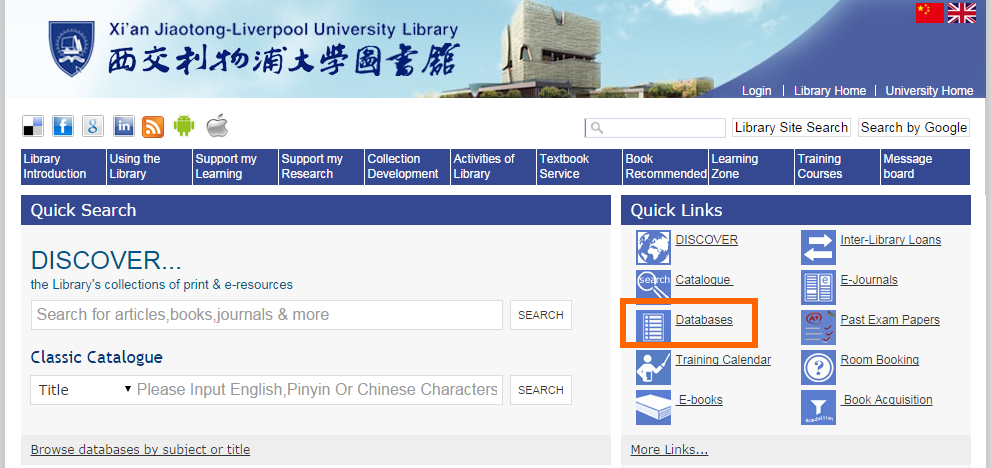This screenshot has width=991, height=468.
Task: Switch to English via the UK flag
Action: [x=961, y=13]
